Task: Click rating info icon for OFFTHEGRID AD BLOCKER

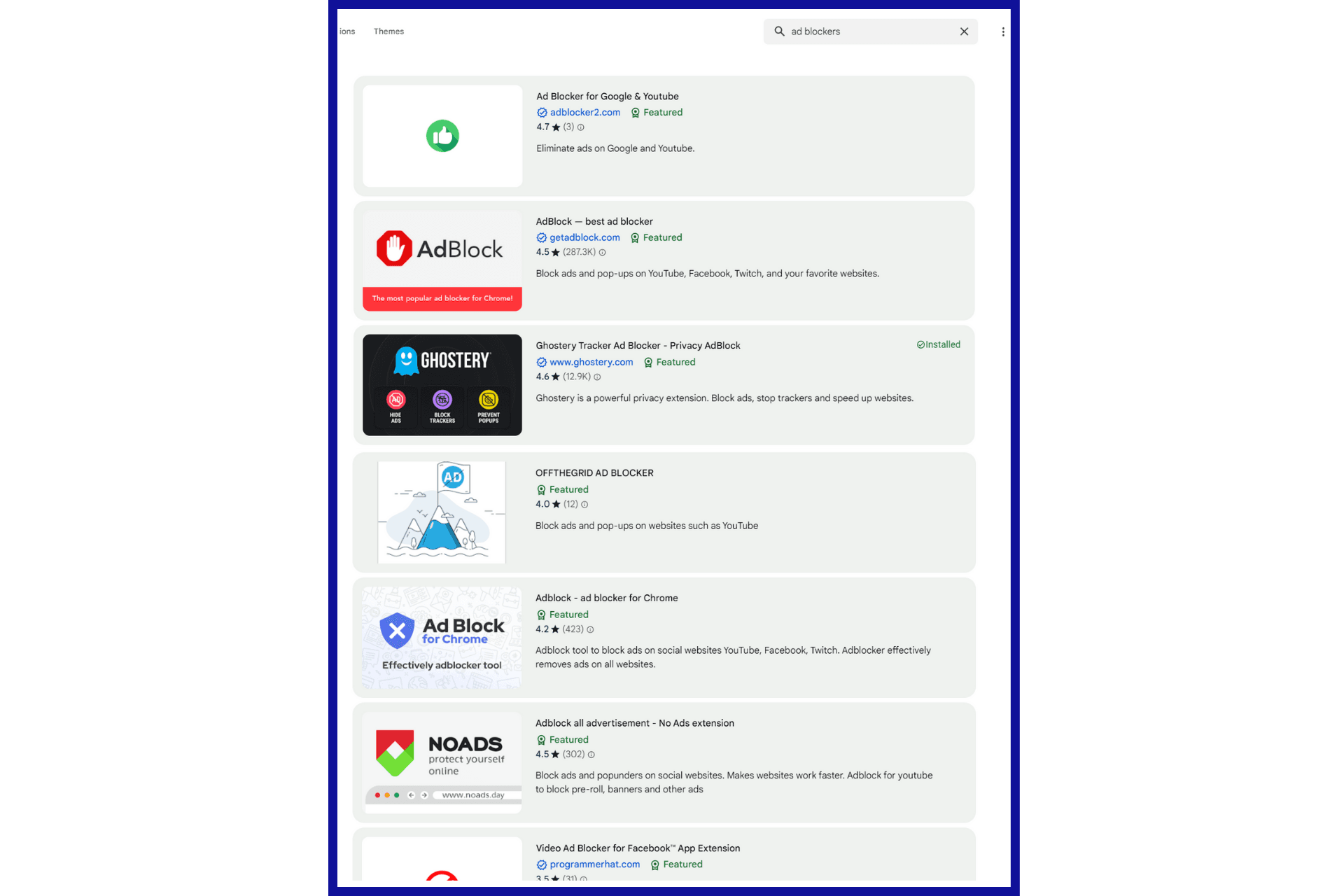Action: 584,505
